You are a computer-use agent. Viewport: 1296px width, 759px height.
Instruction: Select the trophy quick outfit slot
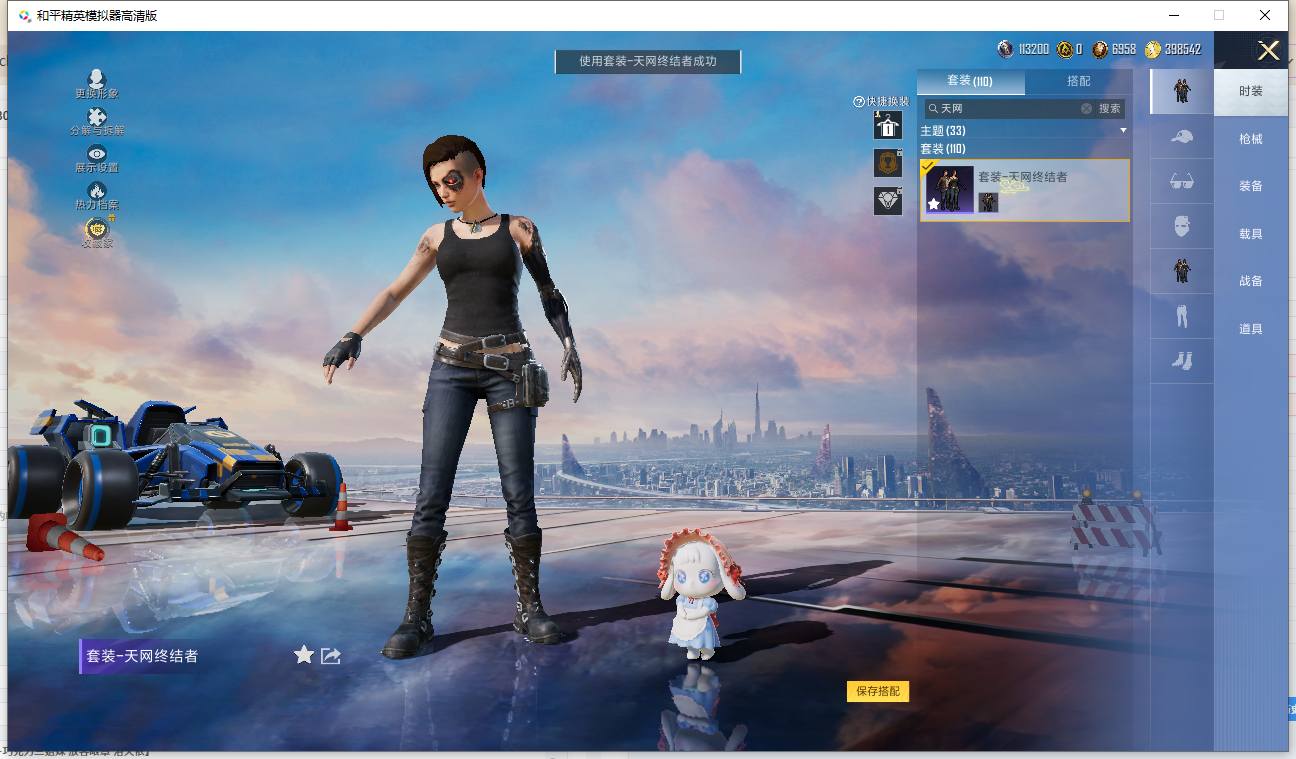888,163
